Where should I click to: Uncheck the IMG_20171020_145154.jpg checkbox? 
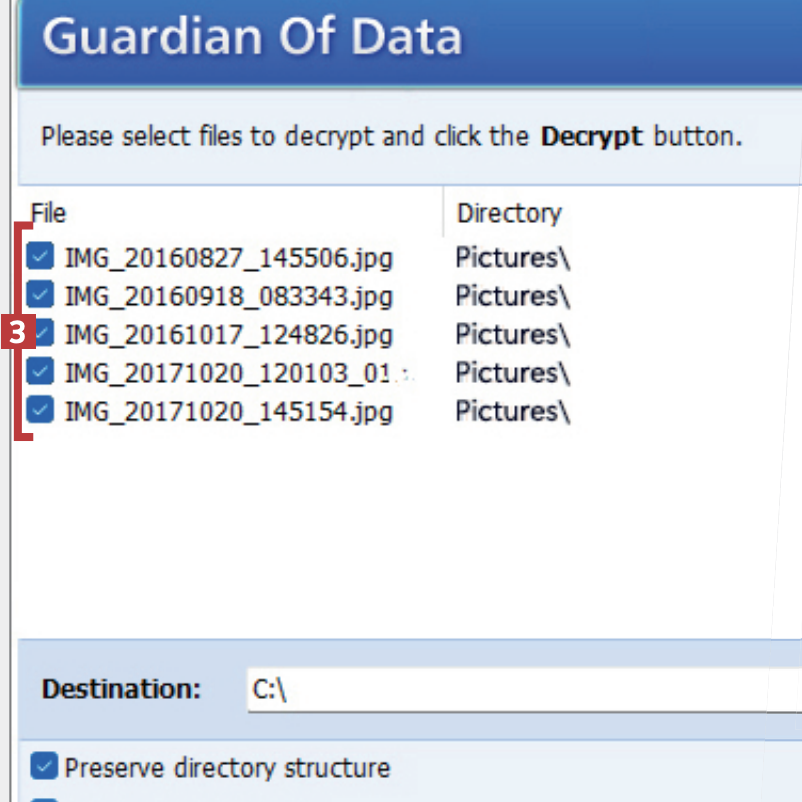pyautogui.click(x=41, y=410)
